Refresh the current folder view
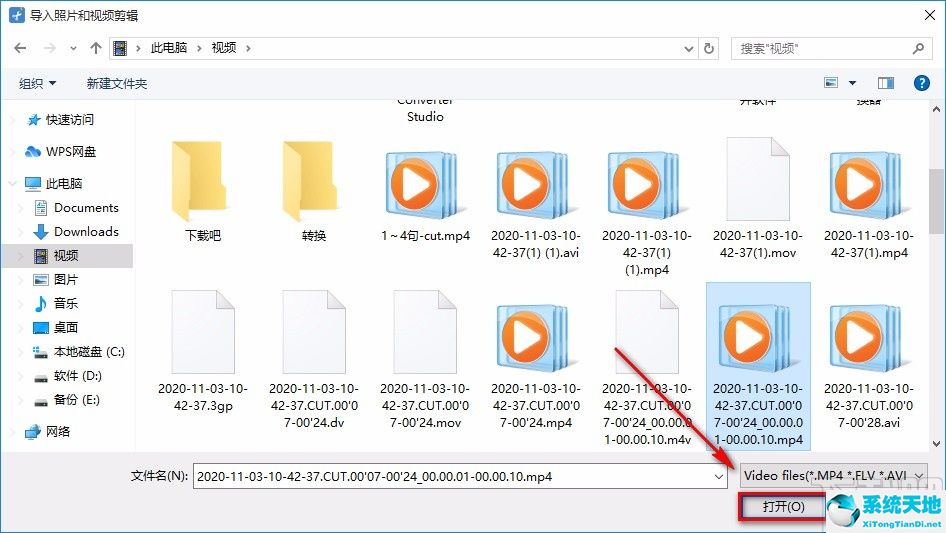 [x=710, y=48]
